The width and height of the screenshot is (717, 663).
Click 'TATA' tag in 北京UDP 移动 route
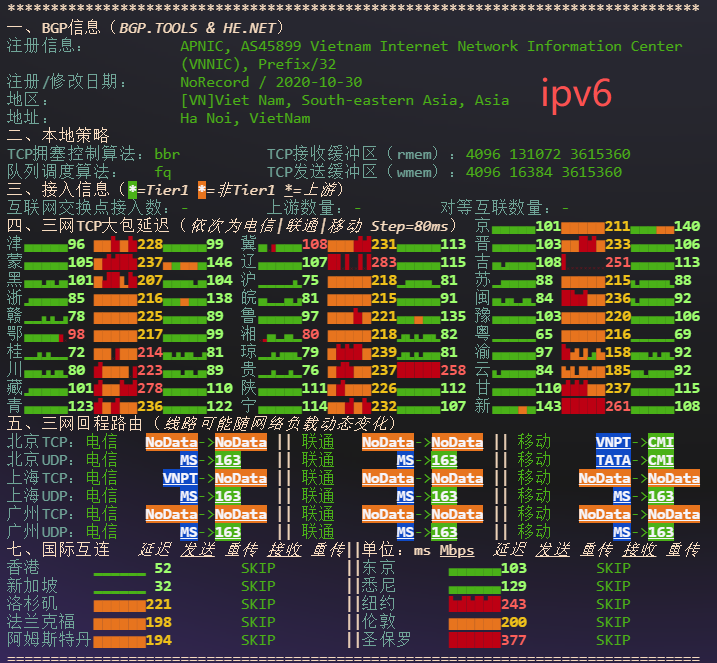613,460
